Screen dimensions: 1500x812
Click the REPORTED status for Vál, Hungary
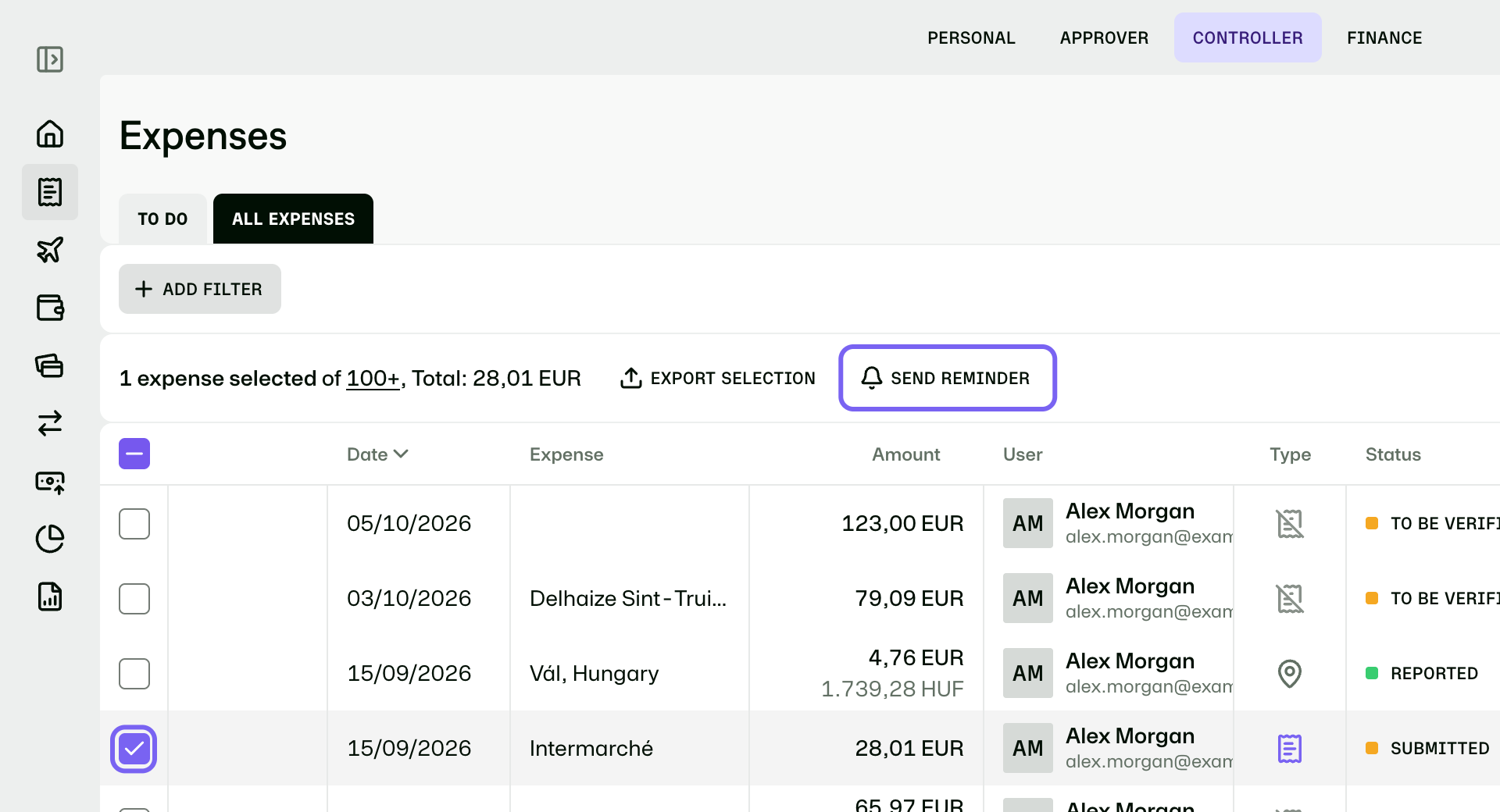tap(1422, 673)
